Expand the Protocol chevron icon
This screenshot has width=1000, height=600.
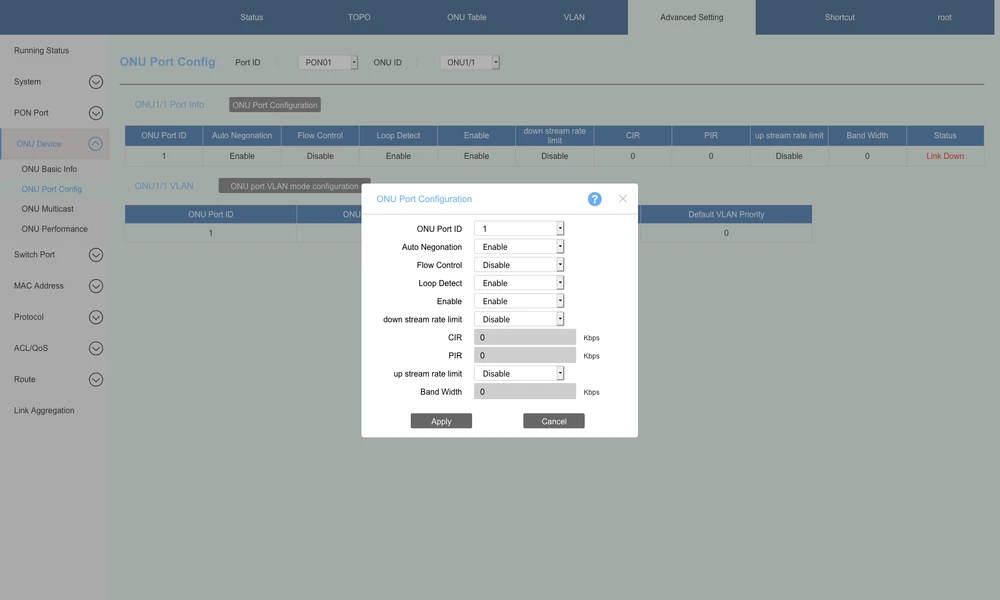point(96,317)
